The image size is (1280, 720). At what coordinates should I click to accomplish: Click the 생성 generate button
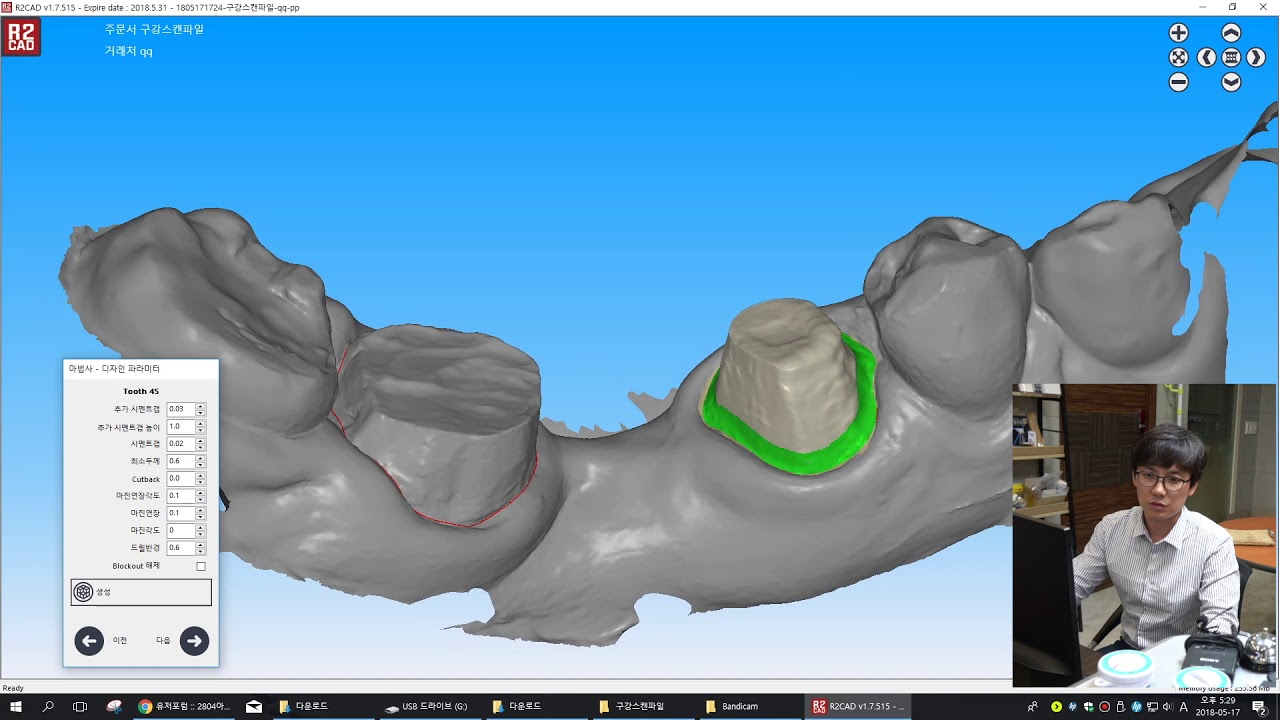click(x=141, y=592)
